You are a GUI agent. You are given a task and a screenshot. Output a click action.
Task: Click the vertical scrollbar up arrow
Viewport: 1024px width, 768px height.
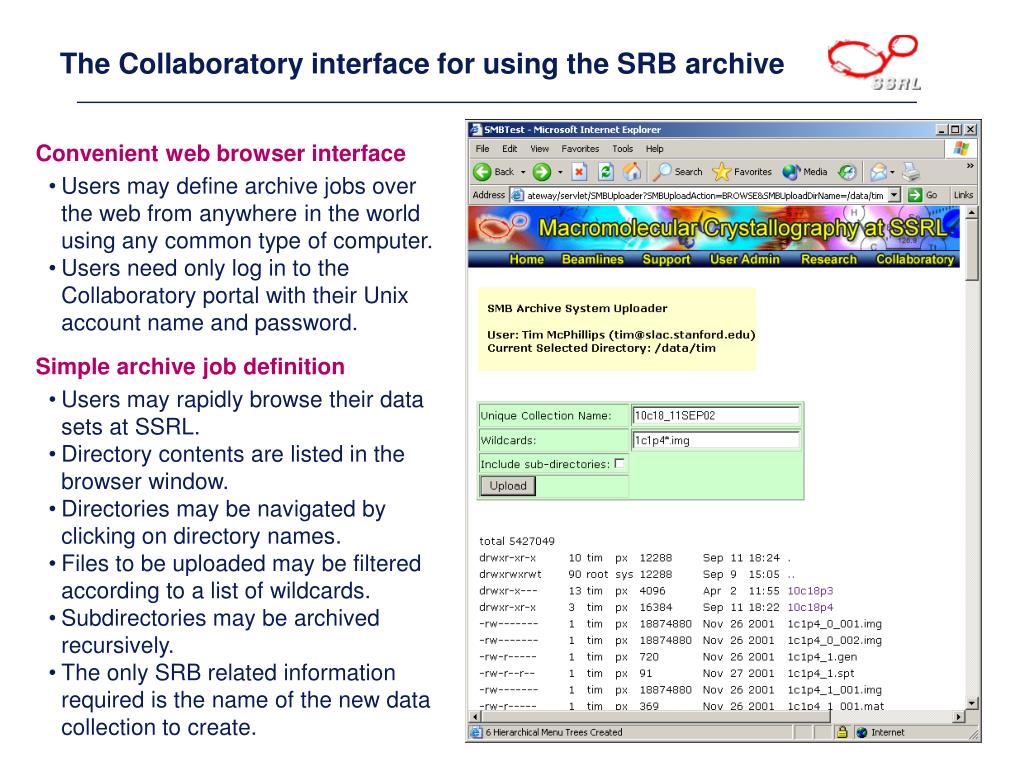pos(972,213)
